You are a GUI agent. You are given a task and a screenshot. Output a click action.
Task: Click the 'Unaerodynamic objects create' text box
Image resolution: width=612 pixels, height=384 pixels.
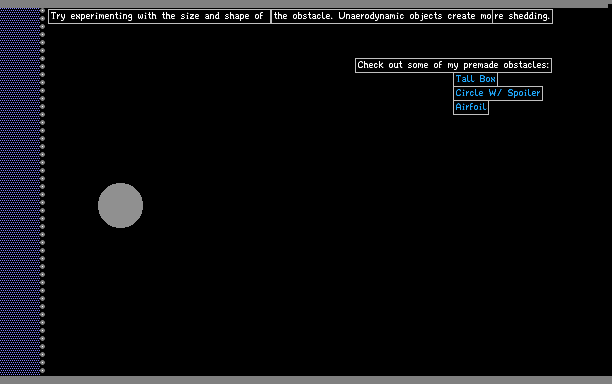coord(382,16)
